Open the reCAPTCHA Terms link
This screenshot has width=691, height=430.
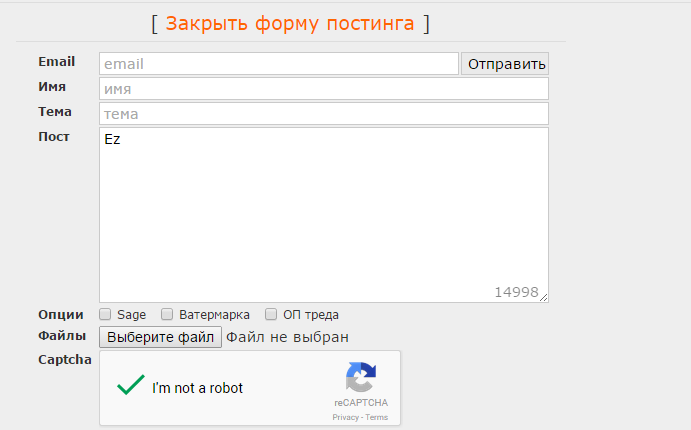tap(377, 417)
